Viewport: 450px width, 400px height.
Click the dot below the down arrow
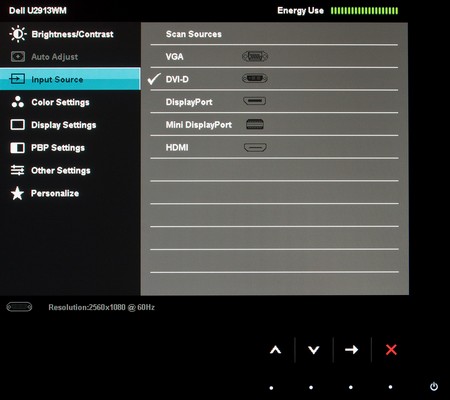(x=311, y=387)
